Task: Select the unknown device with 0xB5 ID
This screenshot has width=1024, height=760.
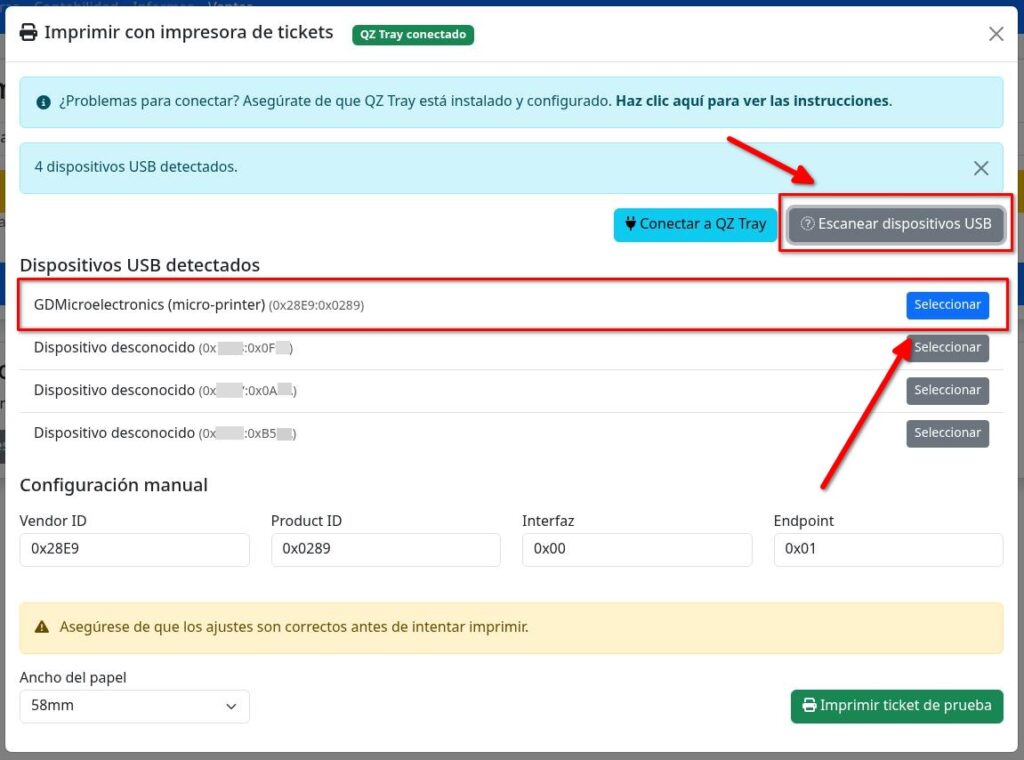Action: click(947, 433)
